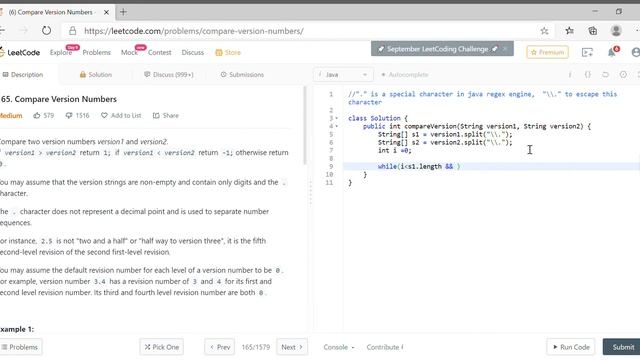Image resolution: width=640 pixels, height=360 pixels.
Task: Click the Premium button
Action: pos(547,52)
